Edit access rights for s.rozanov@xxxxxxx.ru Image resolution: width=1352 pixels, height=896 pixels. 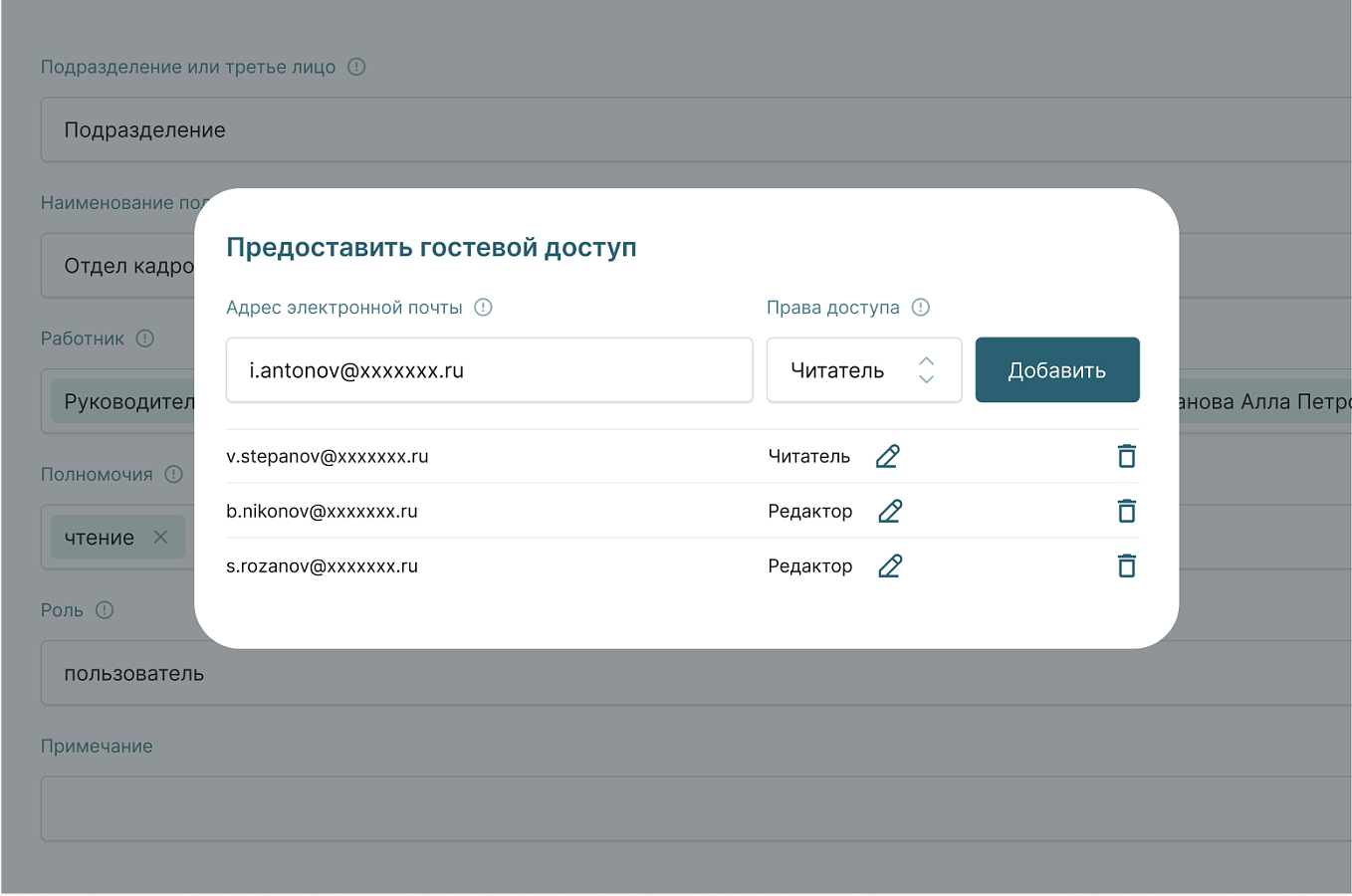click(890, 565)
